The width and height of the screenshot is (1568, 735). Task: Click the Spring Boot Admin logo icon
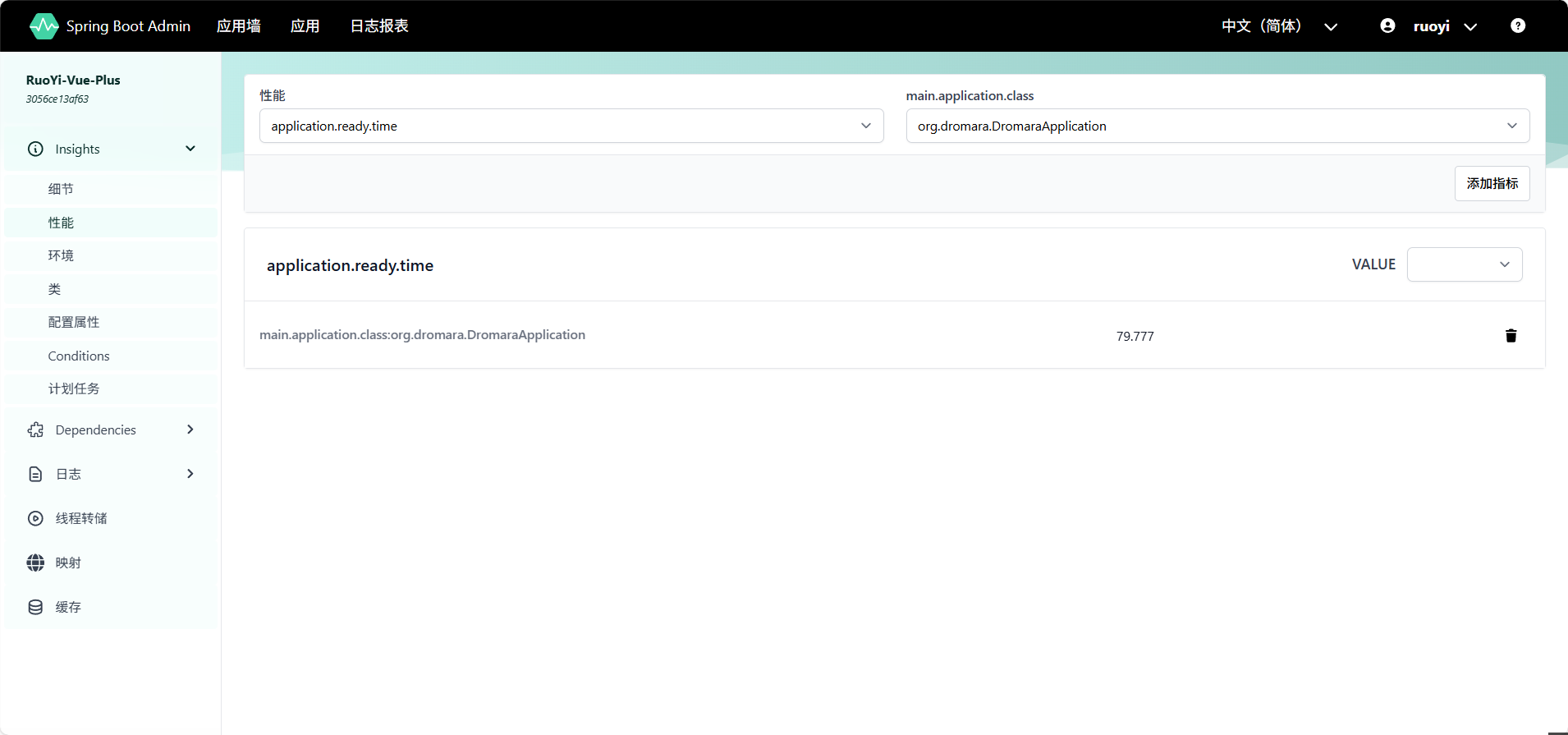click(44, 26)
